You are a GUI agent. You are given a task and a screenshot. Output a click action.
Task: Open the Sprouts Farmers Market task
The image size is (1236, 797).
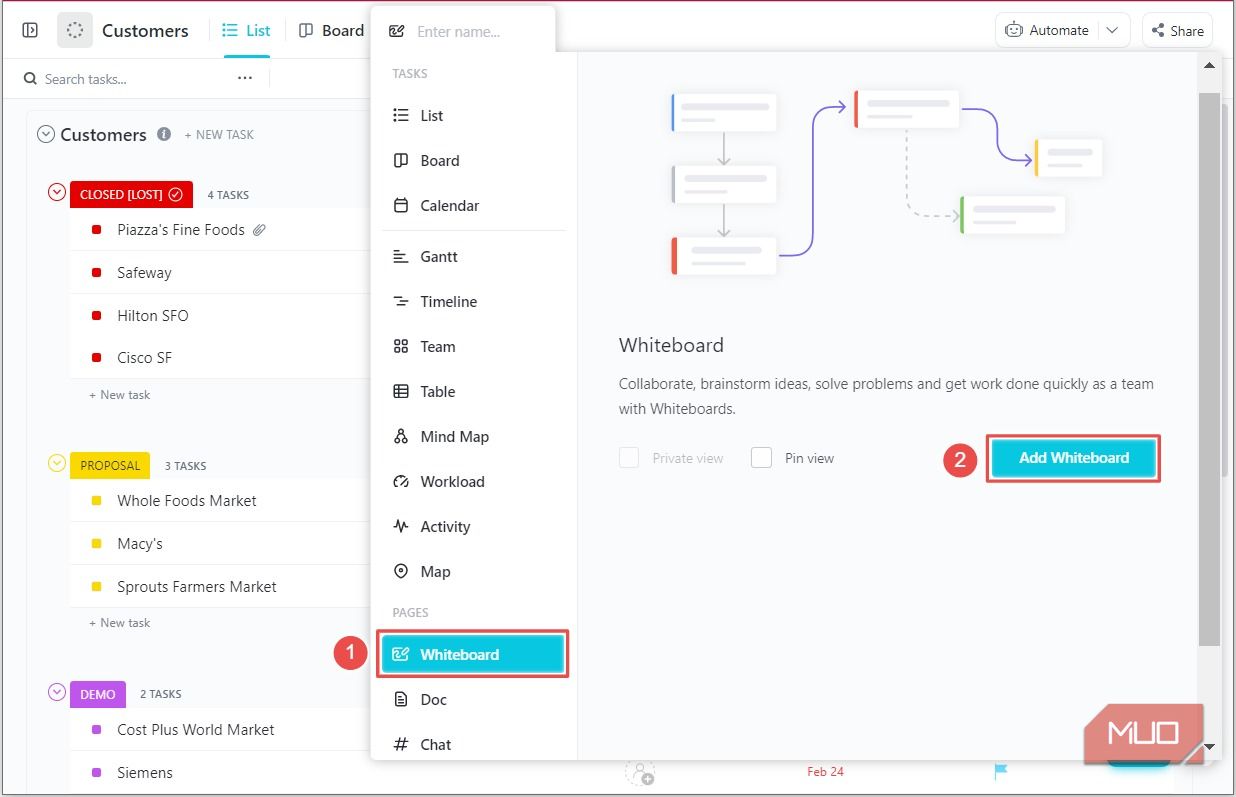(197, 587)
